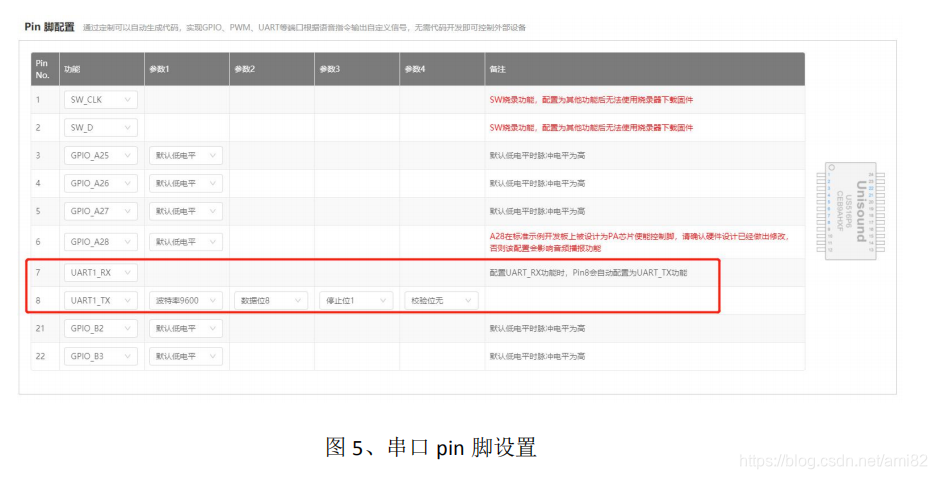The width and height of the screenshot is (937, 479).
Task: Click the 参数4 column header
Action: point(442,69)
